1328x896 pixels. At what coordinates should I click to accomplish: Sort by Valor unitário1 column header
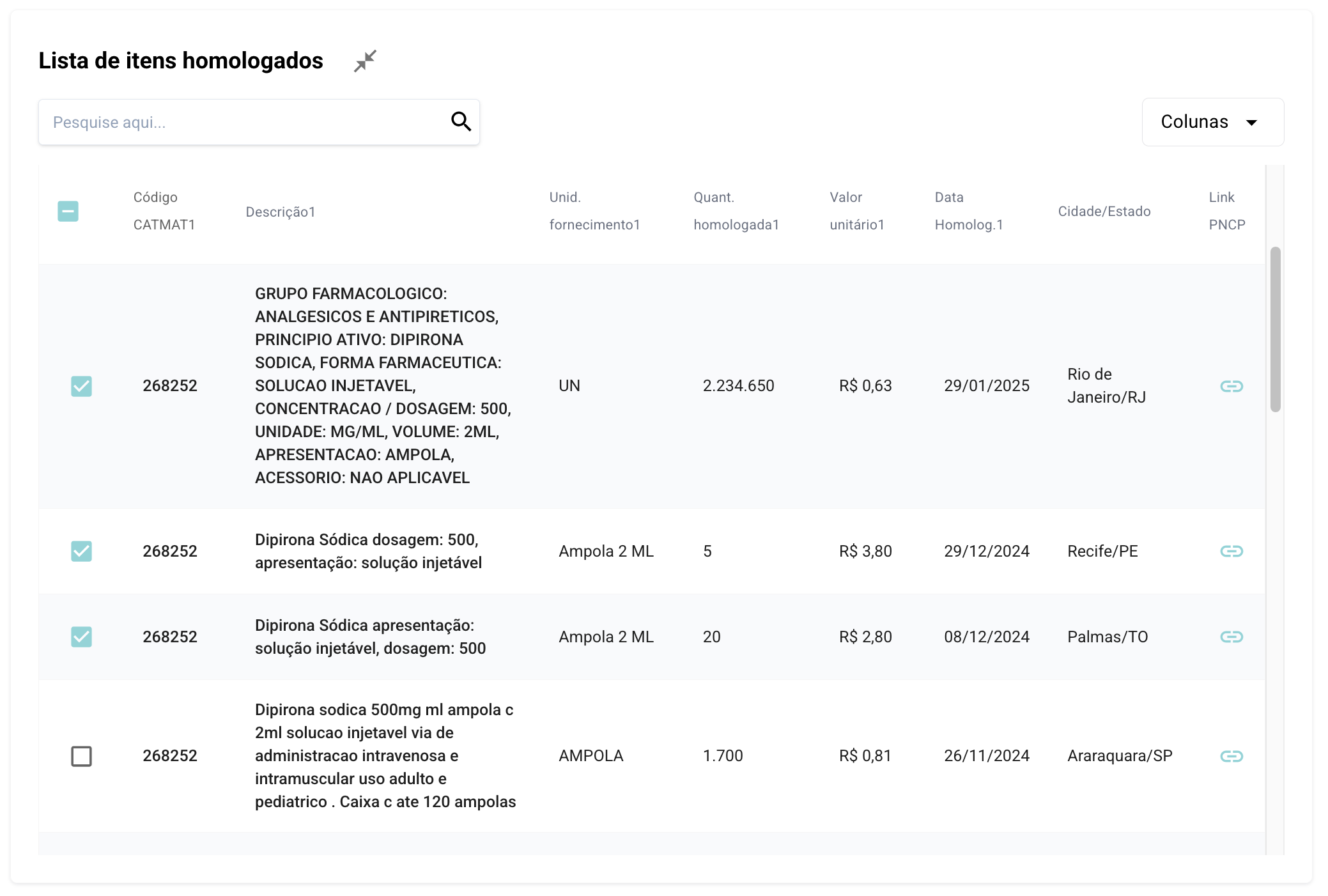click(x=857, y=211)
